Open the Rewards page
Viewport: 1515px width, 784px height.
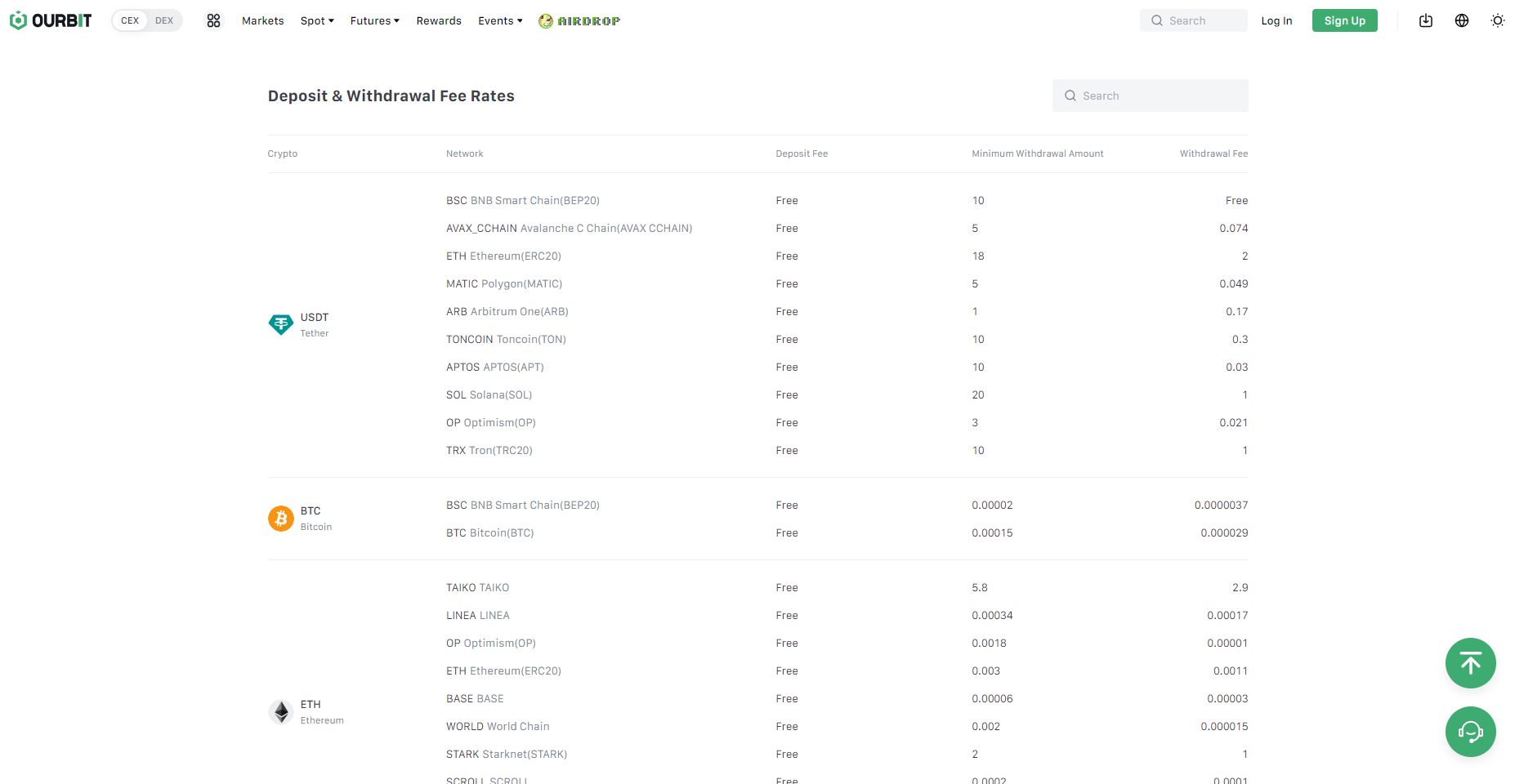coord(439,20)
